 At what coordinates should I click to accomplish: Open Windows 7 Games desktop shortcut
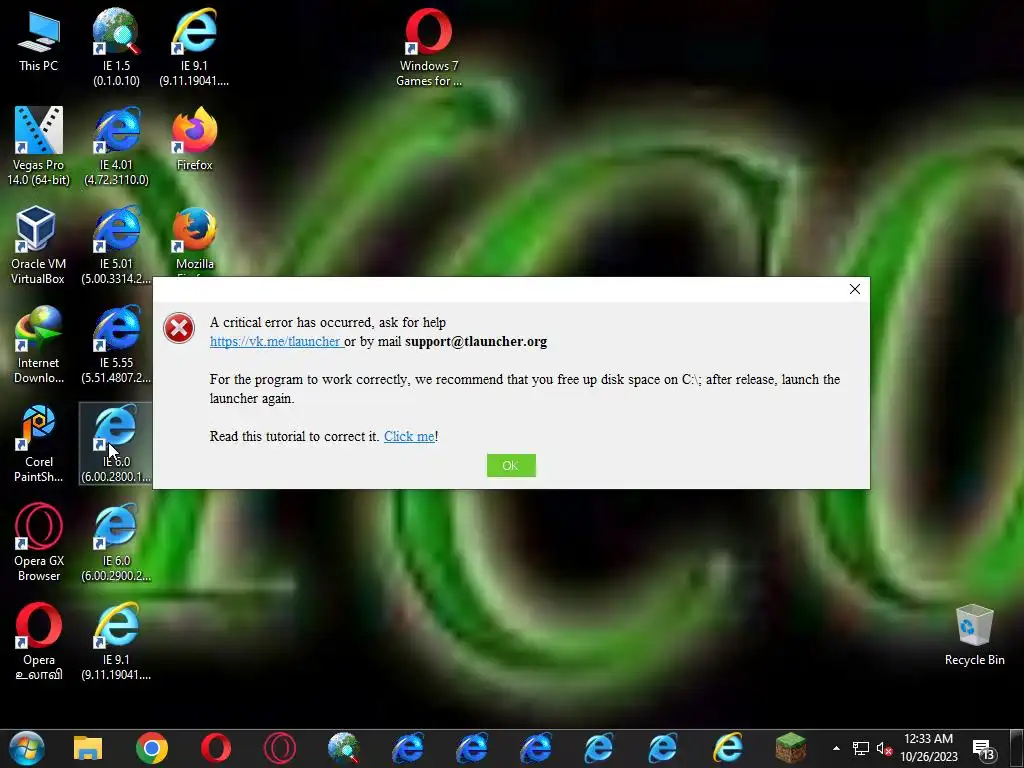[x=428, y=47]
